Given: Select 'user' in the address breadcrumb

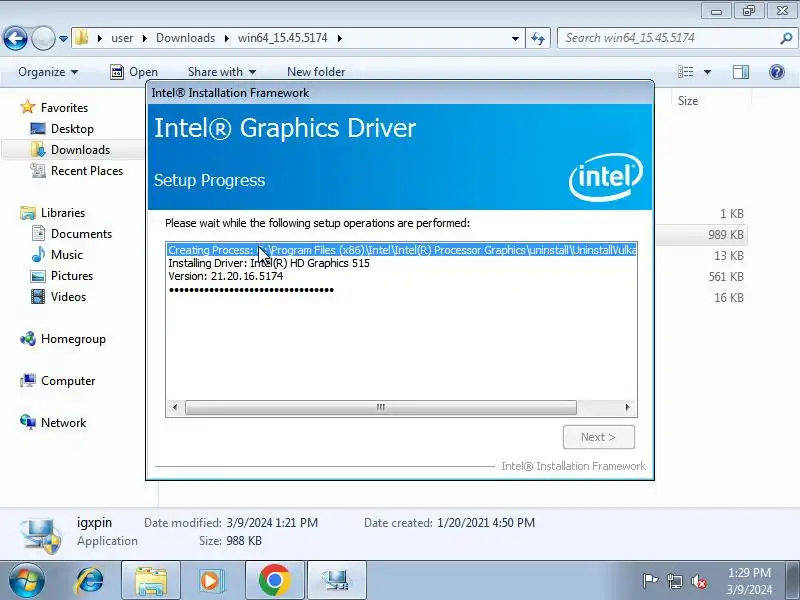Looking at the screenshot, I should [x=122, y=38].
